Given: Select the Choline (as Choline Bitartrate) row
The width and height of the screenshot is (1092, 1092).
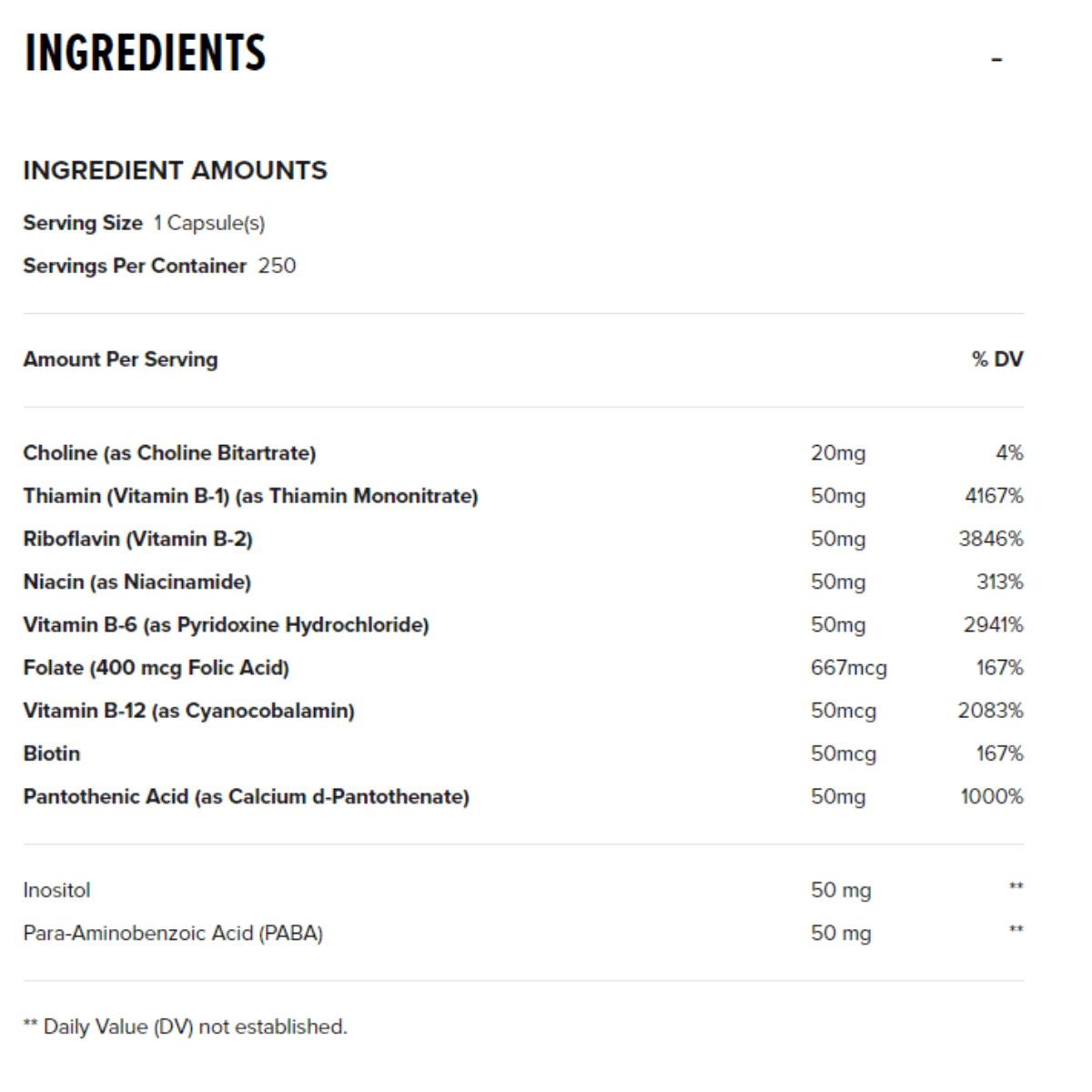Looking at the screenshot, I should point(523,453).
